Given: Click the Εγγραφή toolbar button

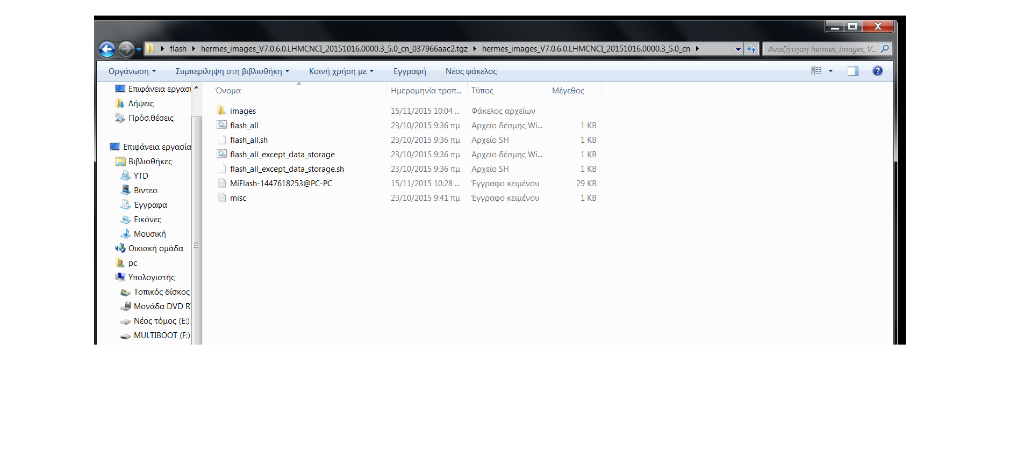Looking at the screenshot, I should point(409,71).
